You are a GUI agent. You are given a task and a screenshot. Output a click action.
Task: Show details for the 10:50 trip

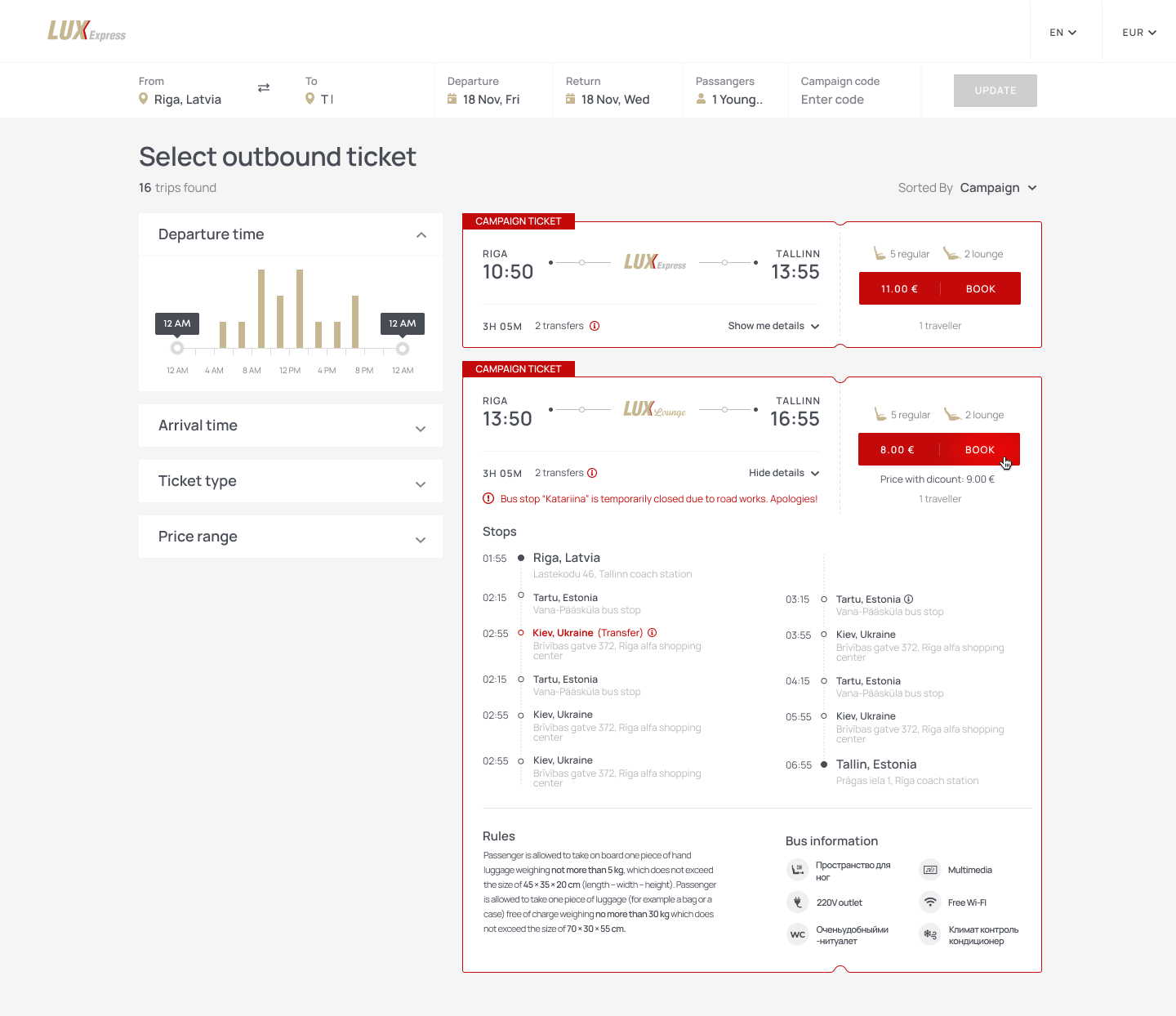(x=774, y=326)
